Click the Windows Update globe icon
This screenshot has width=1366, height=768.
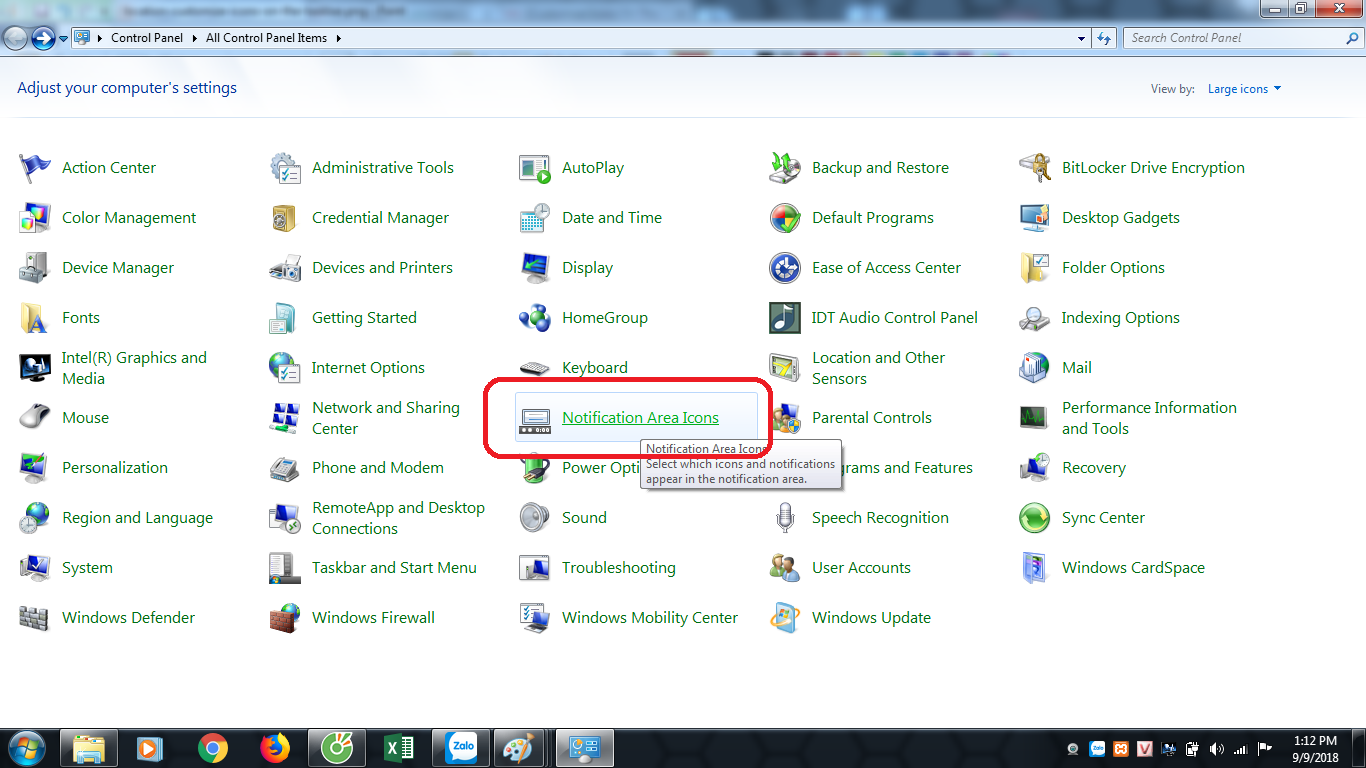coord(784,617)
